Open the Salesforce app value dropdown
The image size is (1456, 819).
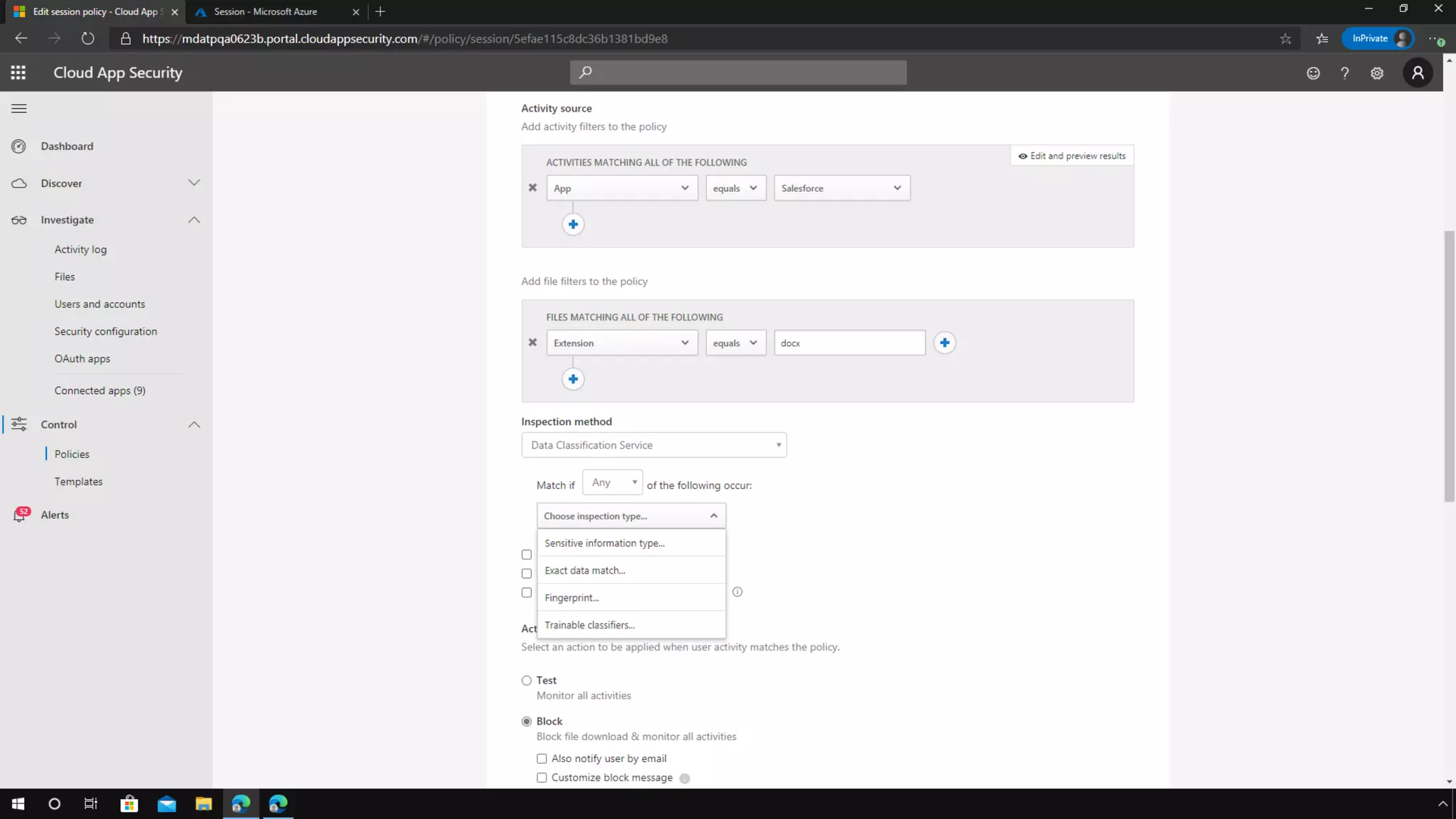tap(841, 188)
